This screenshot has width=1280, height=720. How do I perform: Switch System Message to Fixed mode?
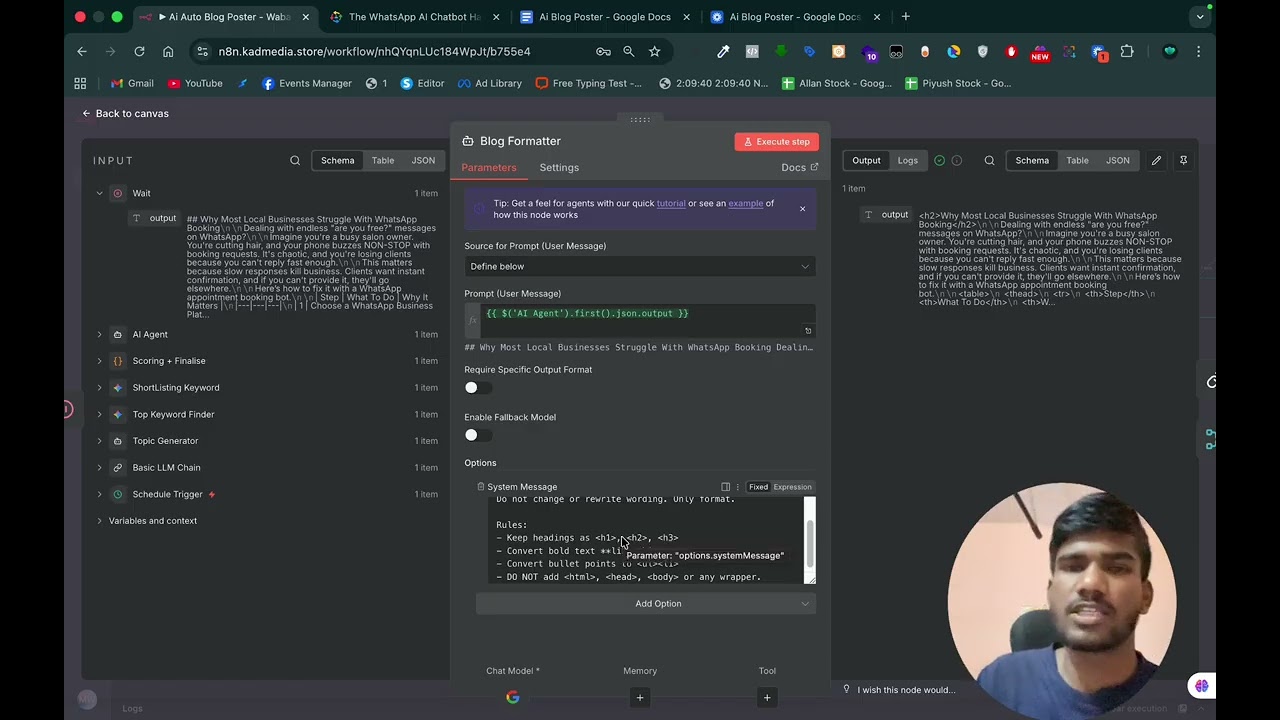759,487
